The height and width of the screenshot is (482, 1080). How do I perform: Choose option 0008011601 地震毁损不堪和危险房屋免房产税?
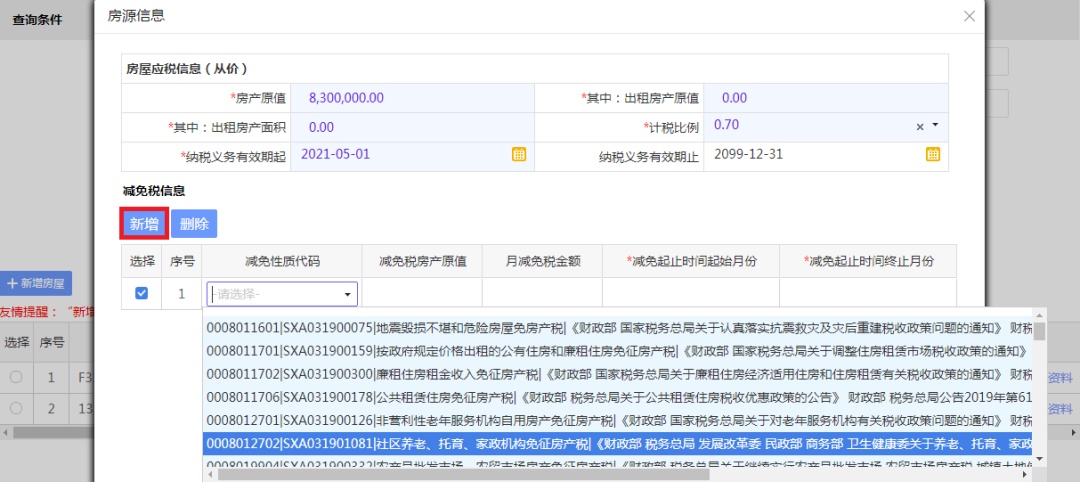[619, 328]
